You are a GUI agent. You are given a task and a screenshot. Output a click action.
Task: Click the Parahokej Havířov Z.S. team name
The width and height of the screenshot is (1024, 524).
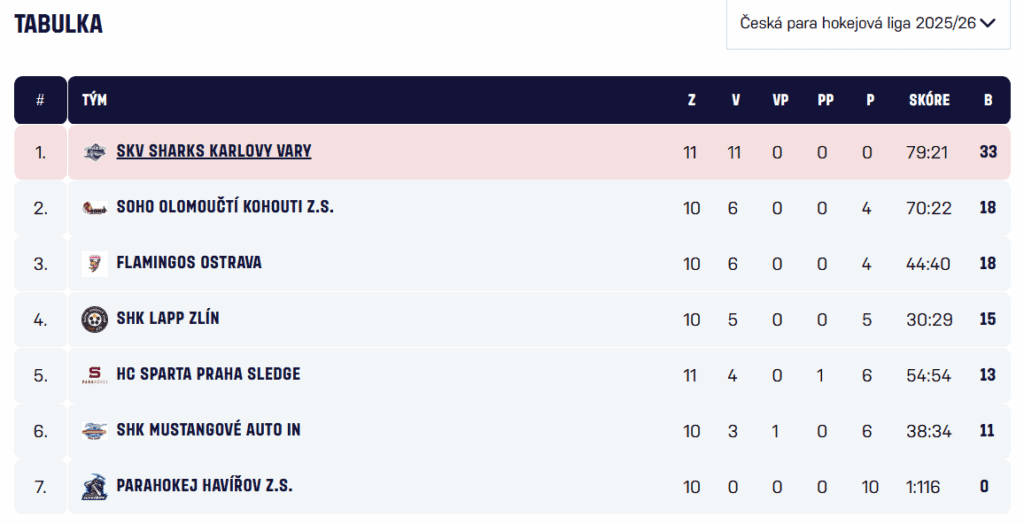click(204, 486)
